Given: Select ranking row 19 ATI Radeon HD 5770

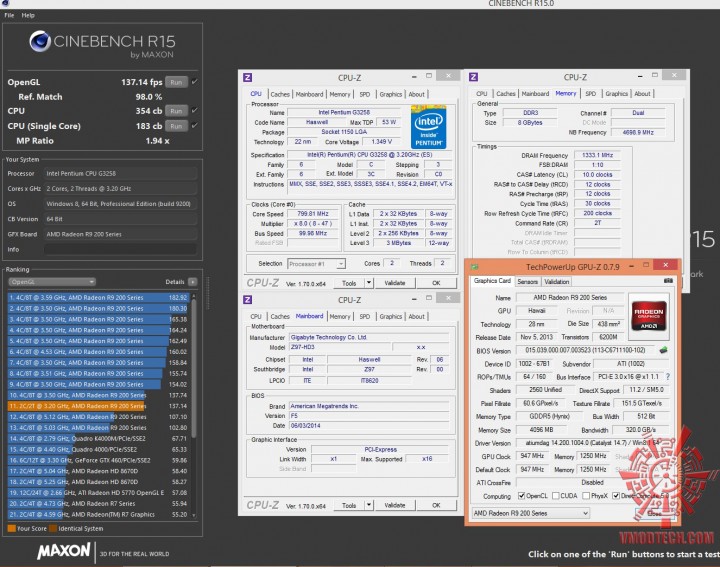Looking at the screenshot, I should pyautogui.click(x=98, y=493).
